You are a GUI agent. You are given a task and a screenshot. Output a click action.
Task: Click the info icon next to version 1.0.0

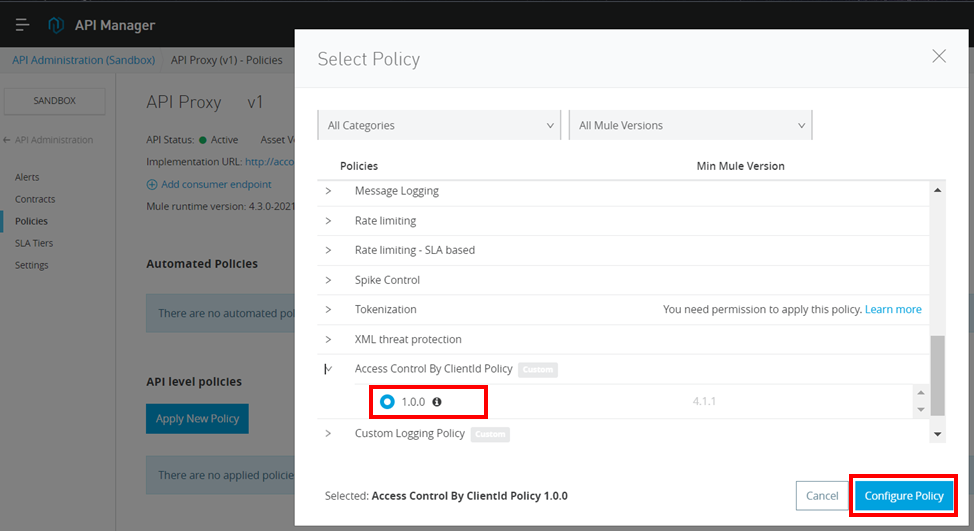click(437, 402)
